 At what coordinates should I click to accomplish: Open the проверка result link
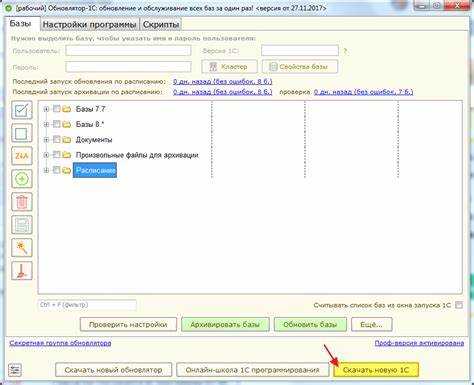point(363,92)
